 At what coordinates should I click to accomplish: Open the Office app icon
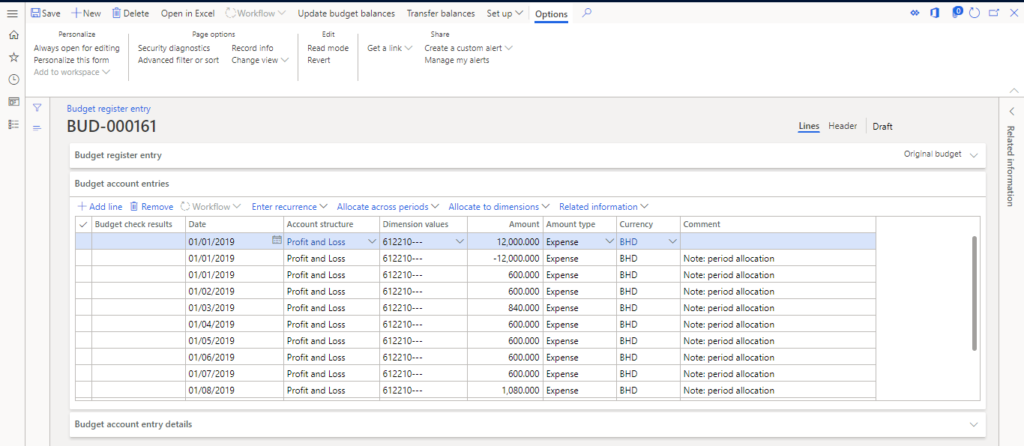[x=934, y=13]
